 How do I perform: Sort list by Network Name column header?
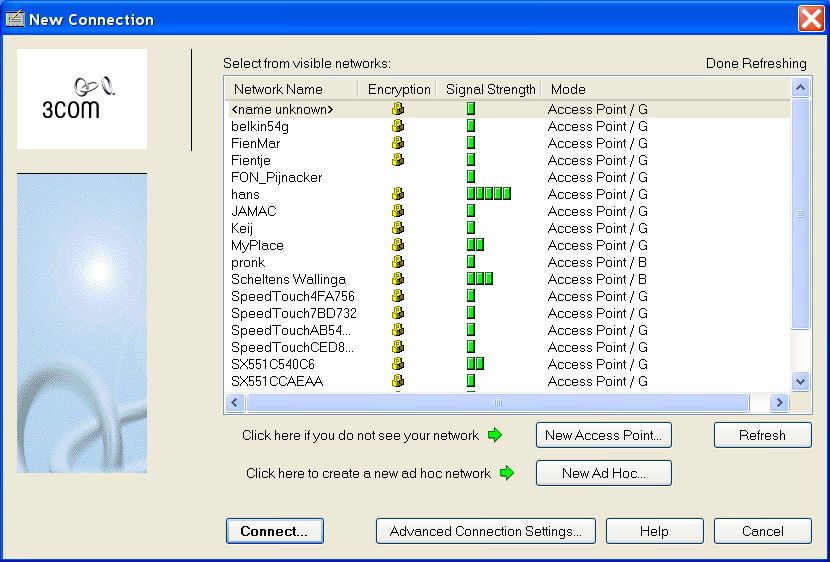(x=292, y=89)
